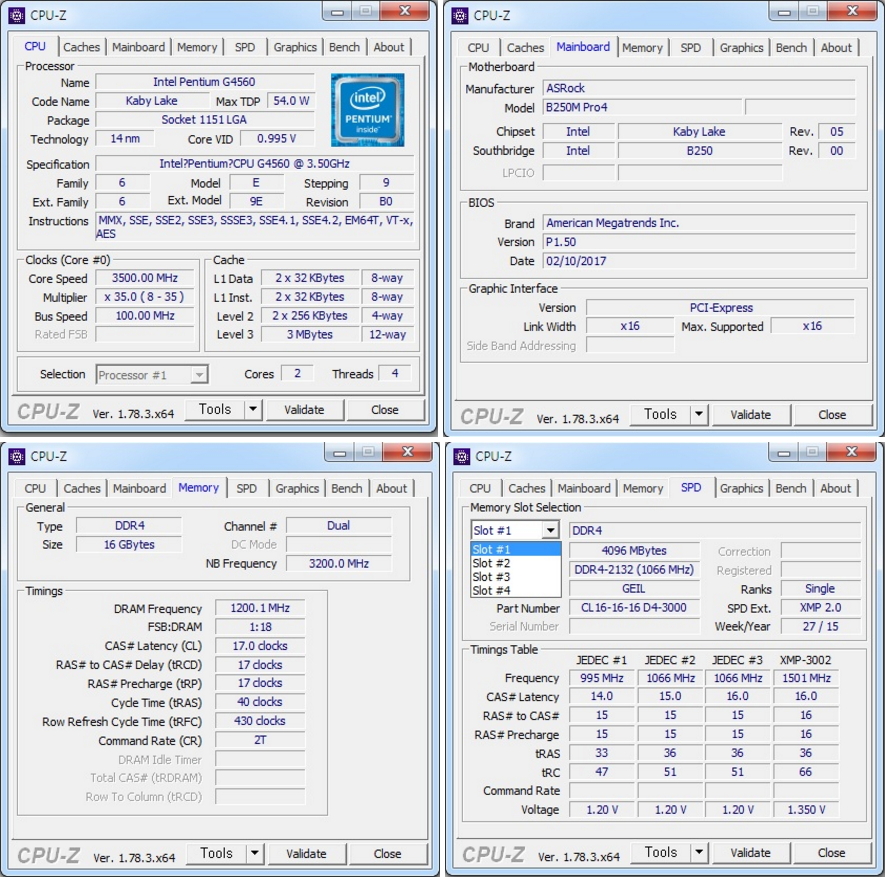Click Close button in CPU window
Screen dimensions: 885x877
[x=385, y=410]
